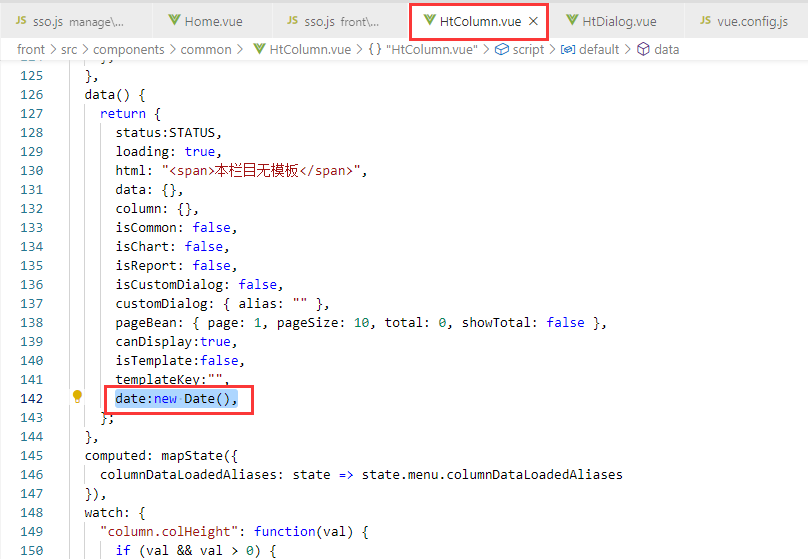Expand the 'front' breadcrumb folder
This screenshot has width=808, height=559.
[31, 49]
